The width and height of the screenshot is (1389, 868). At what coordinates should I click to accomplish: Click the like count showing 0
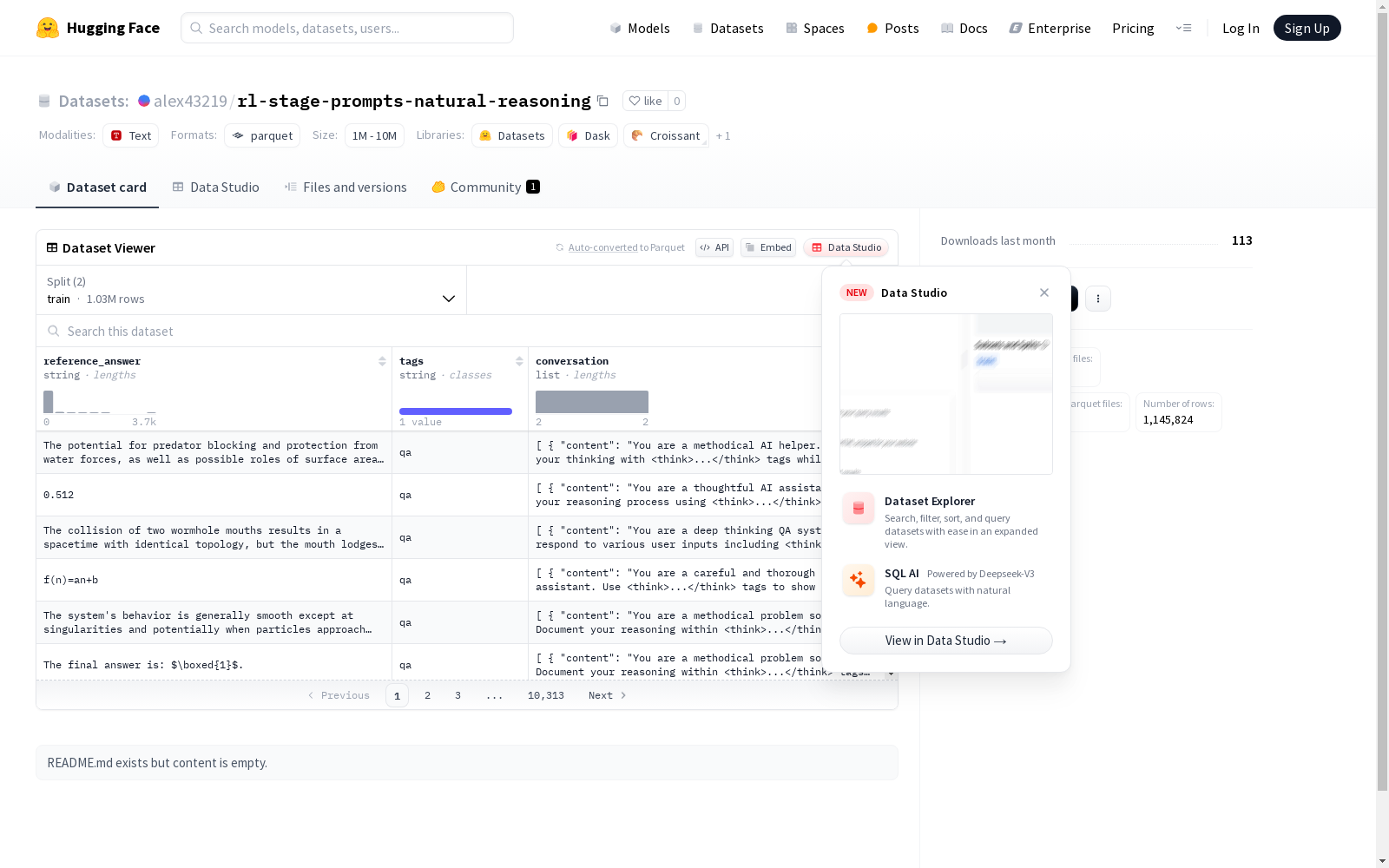point(677,101)
